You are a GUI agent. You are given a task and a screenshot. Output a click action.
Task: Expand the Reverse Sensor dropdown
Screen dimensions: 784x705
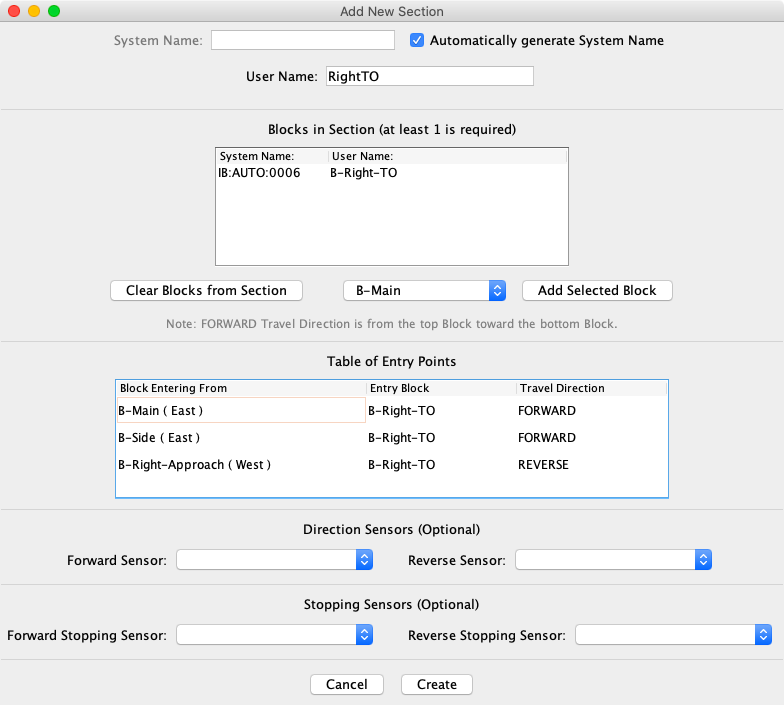613,560
